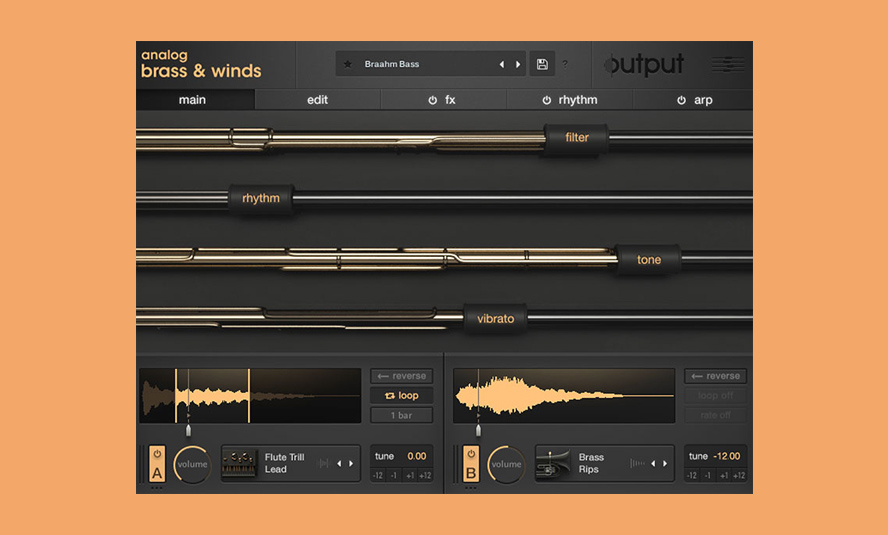Select next source for layer B

point(665,464)
